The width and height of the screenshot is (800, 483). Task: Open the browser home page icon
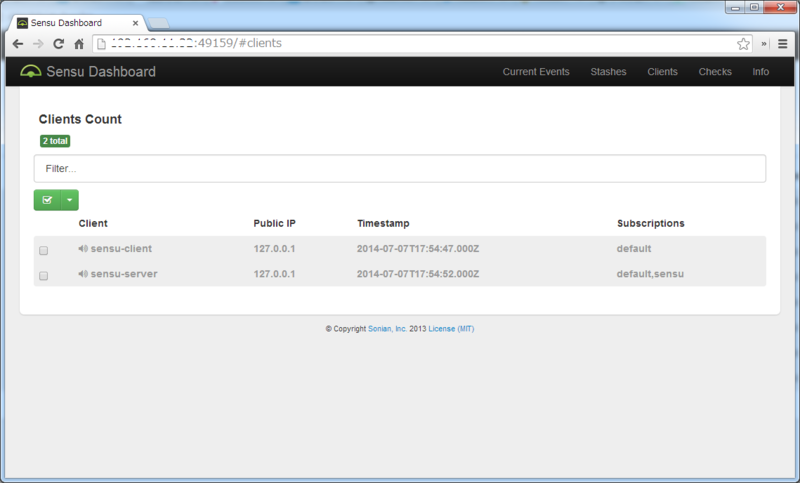[x=79, y=44]
